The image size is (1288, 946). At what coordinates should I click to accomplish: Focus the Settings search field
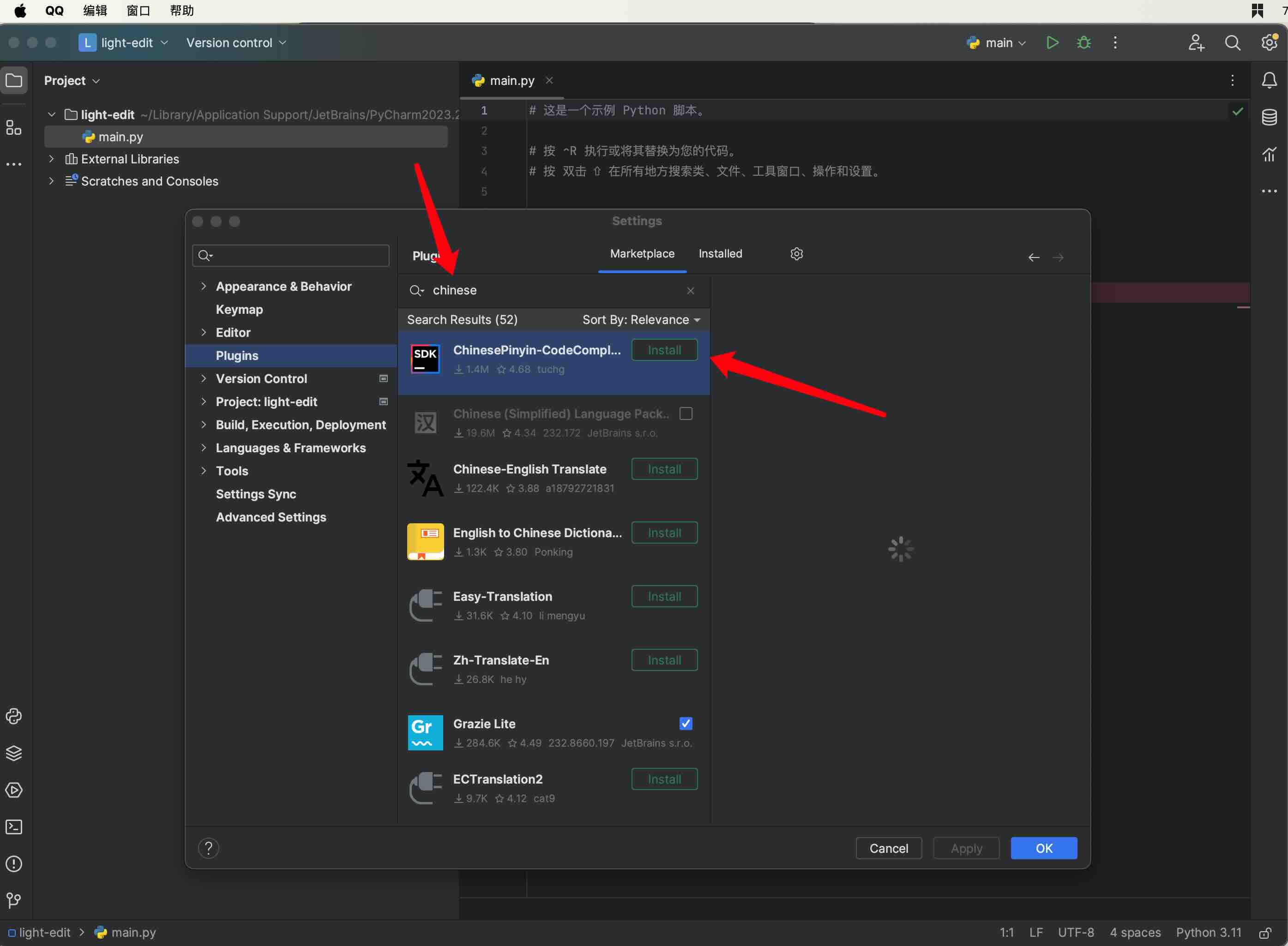tap(291, 255)
